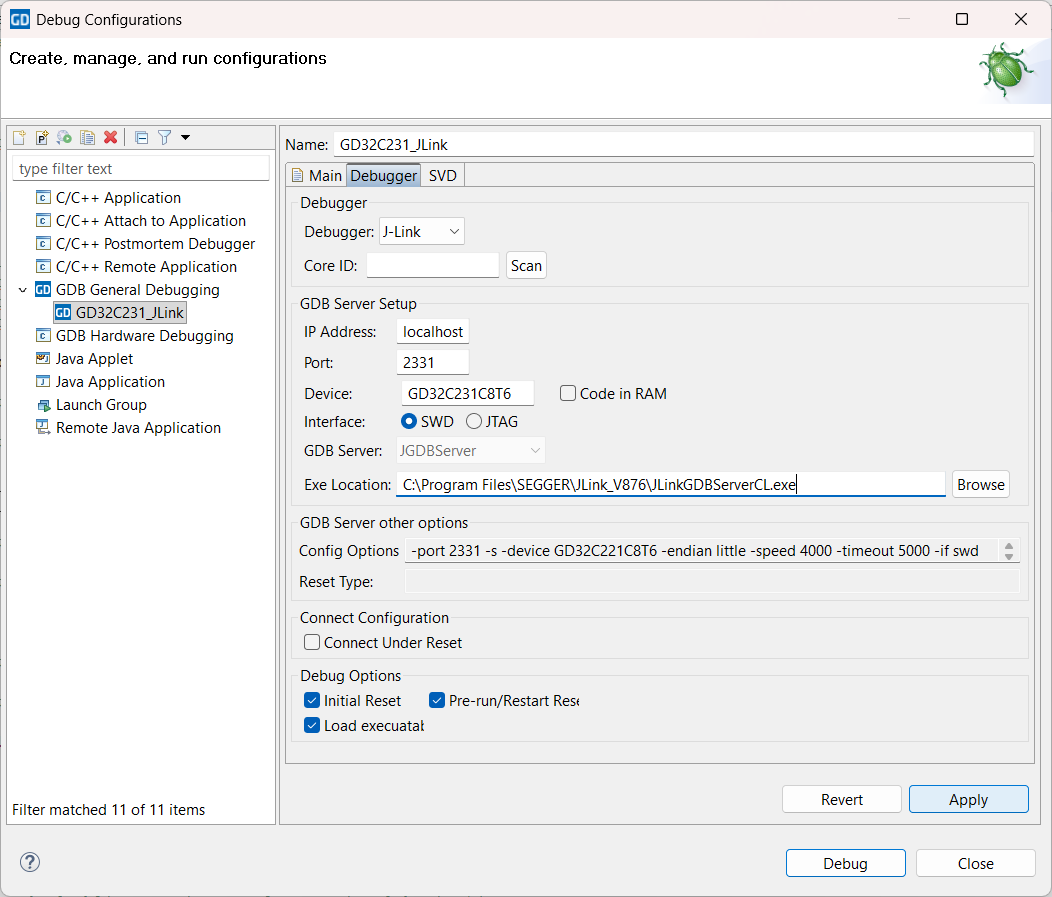Click the New launch configuration icon
Viewport: 1052px width, 897px height.
pyautogui.click(x=19, y=137)
